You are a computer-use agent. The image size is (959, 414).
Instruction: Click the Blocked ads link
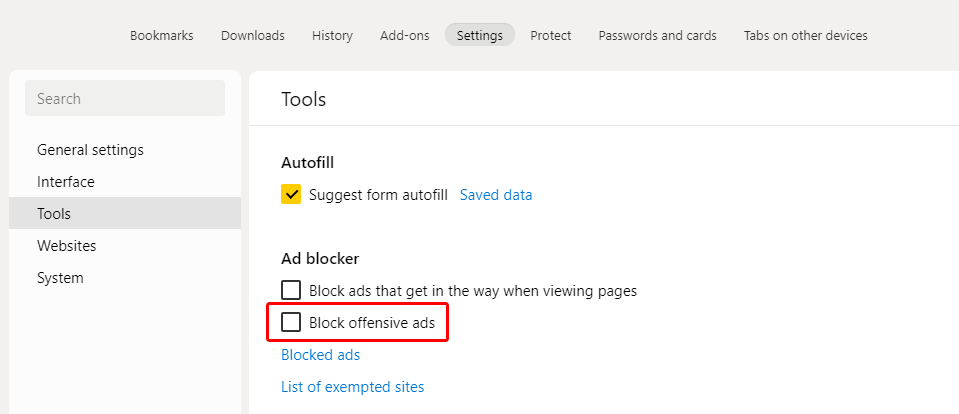[320, 355]
